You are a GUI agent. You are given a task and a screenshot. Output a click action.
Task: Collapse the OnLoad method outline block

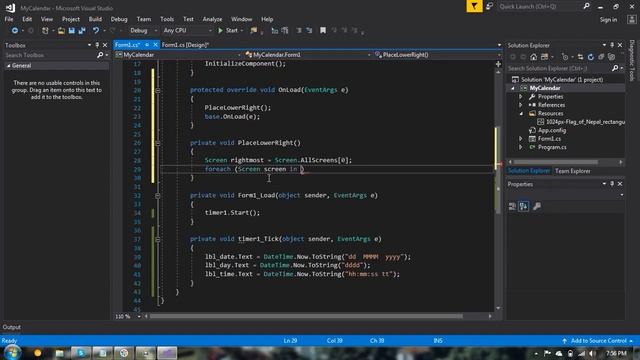[x=158, y=90]
